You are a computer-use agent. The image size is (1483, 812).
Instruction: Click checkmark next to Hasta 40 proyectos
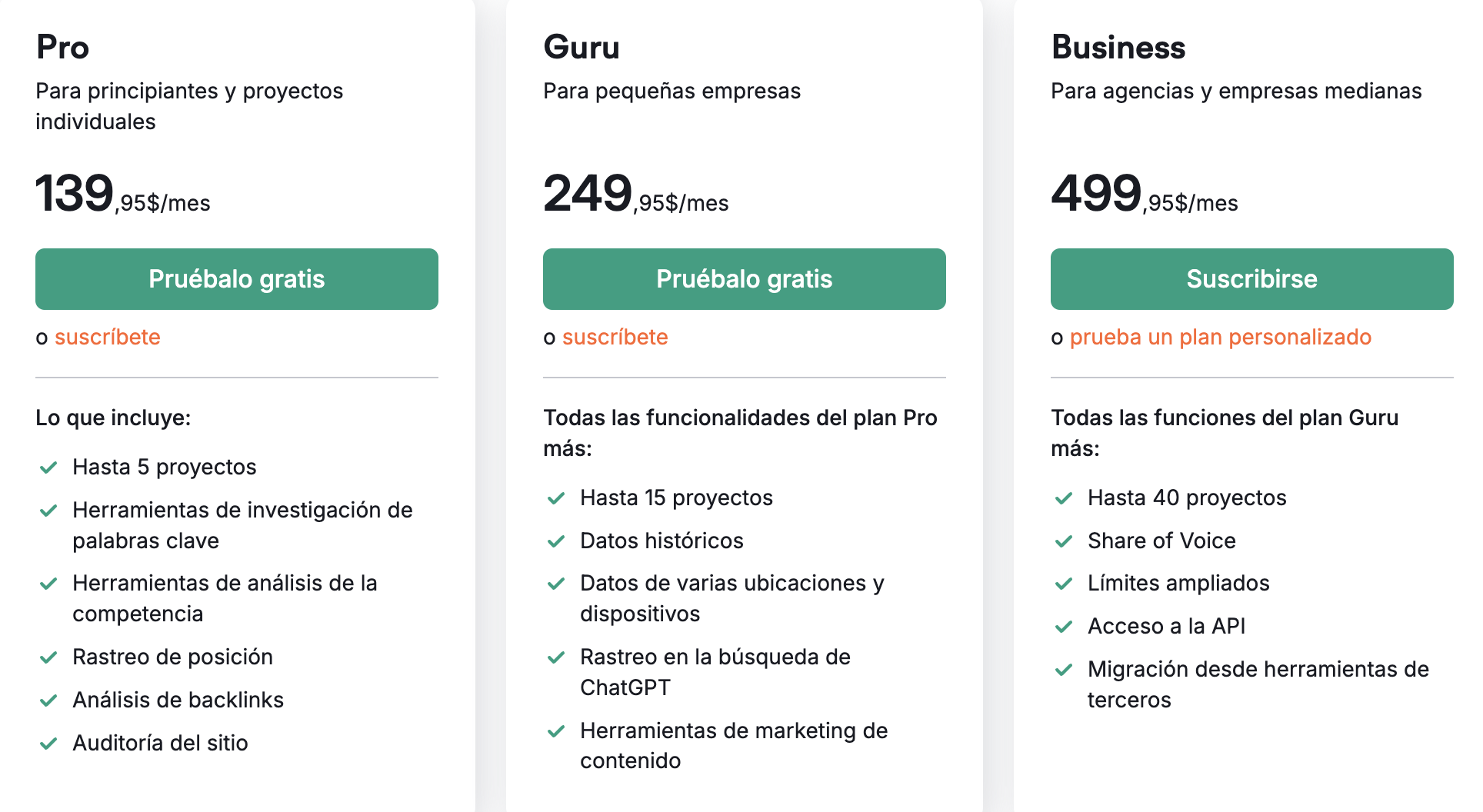click(1064, 498)
